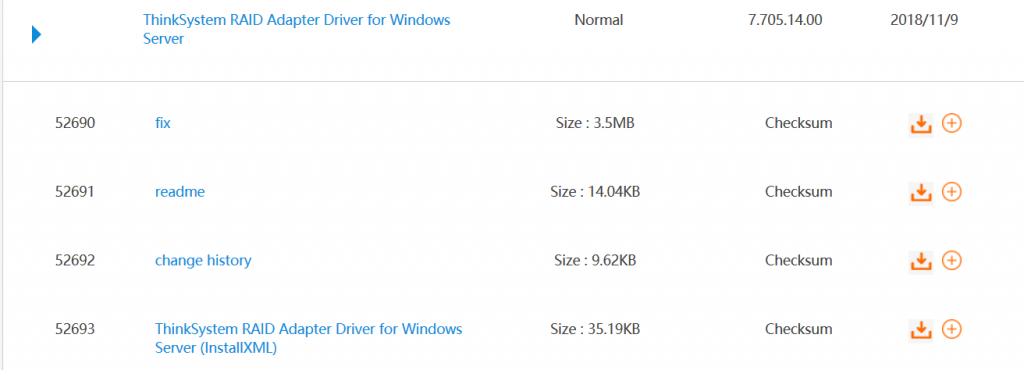The image size is (1024, 370).
Task: Open the readme link
Action: pyautogui.click(x=180, y=192)
